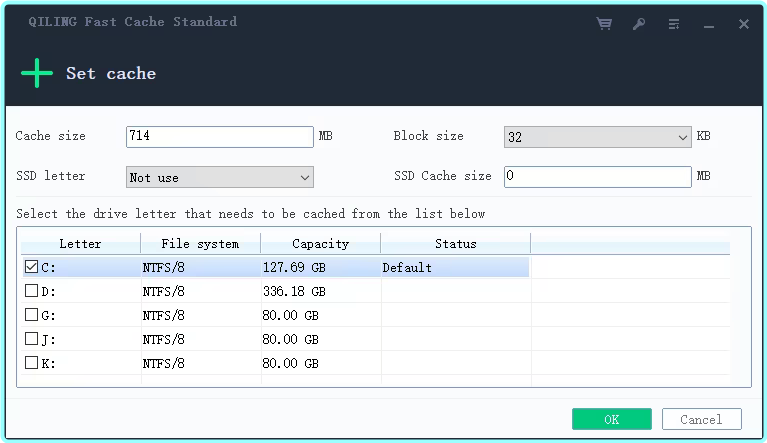The image size is (767, 443).
Task: Click the key registration icon
Action: (x=639, y=23)
